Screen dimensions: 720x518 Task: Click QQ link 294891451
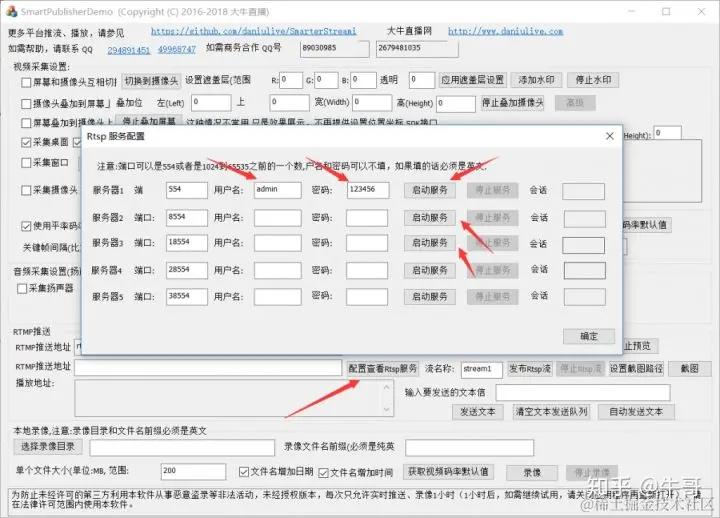[x=129, y=50]
